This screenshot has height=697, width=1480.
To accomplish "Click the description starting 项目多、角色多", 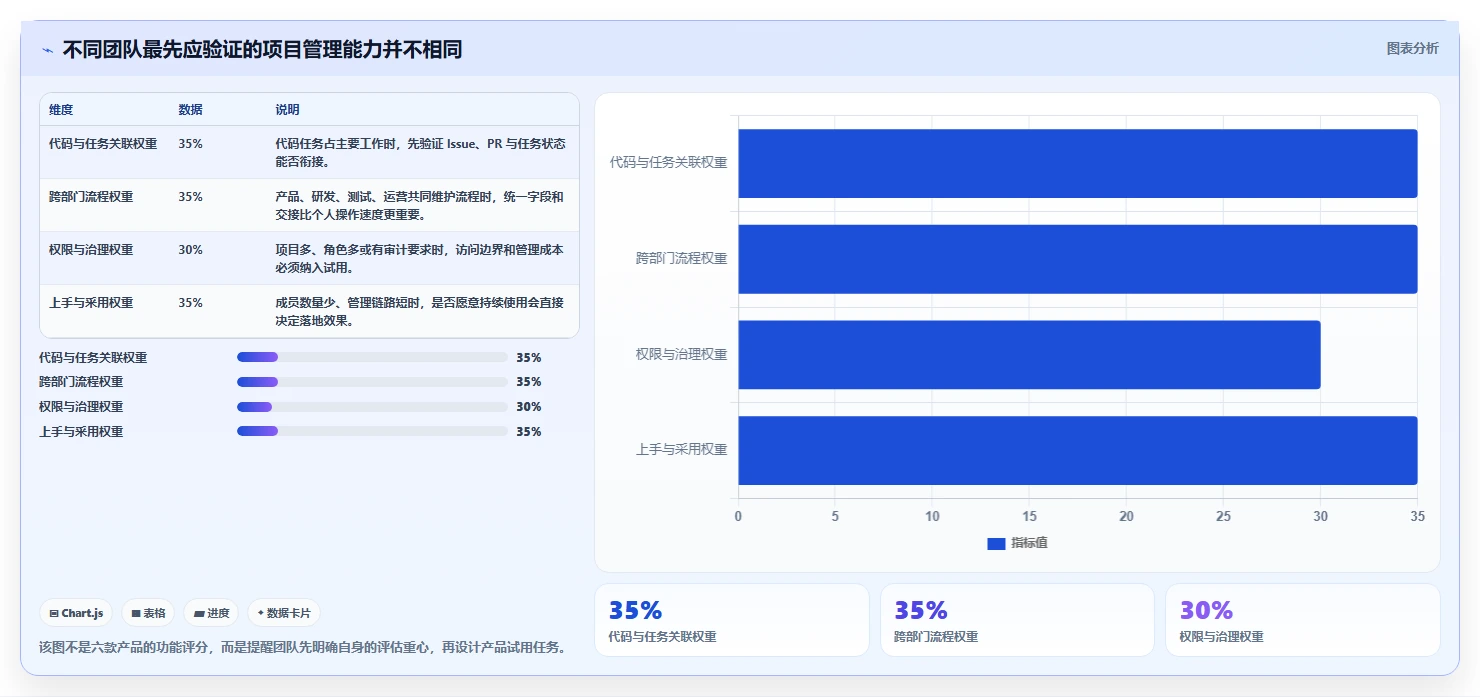I will (420, 258).
